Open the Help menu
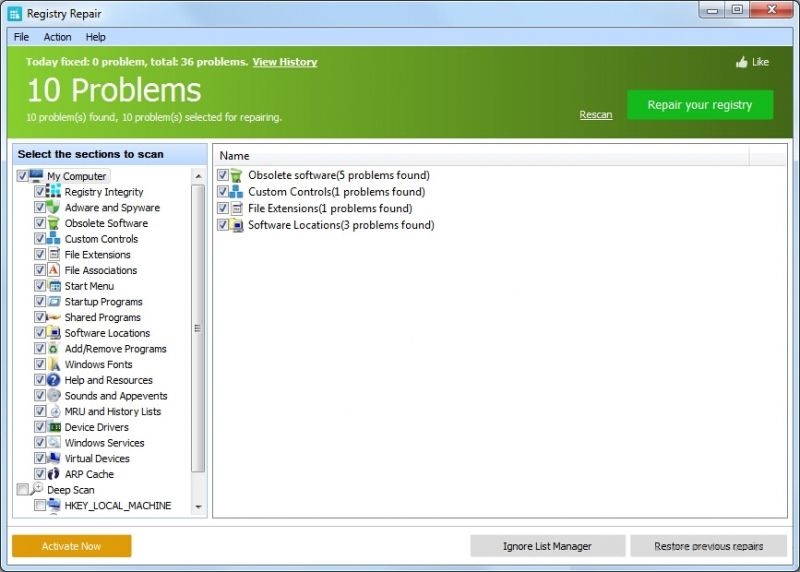This screenshot has width=800, height=572. tap(95, 37)
